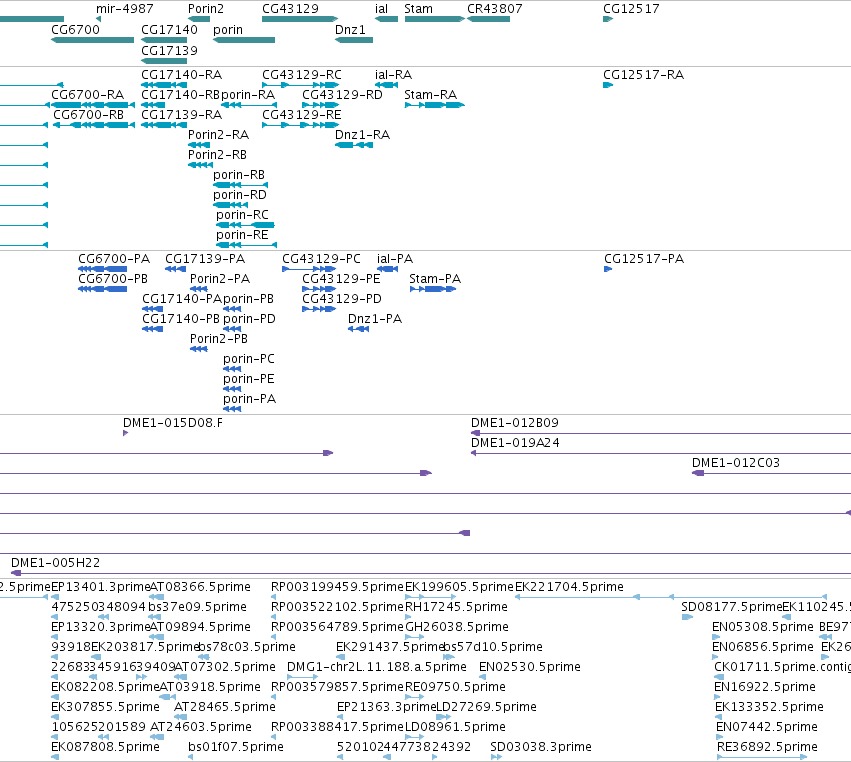Click EST LD27269.5prime
Image resolution: width=851 pixels, height=762 pixels.
point(444,717)
